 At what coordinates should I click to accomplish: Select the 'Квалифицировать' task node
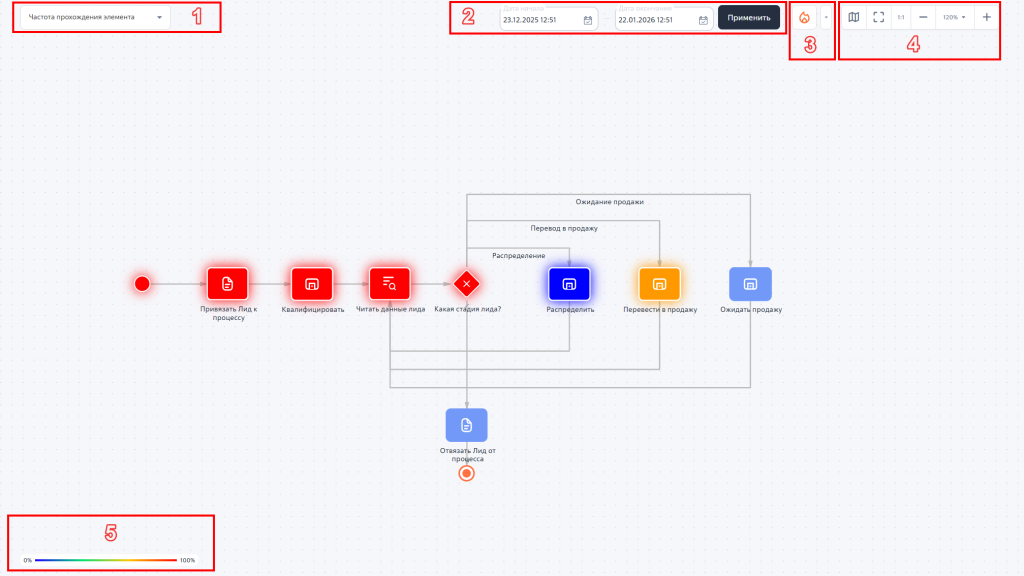(311, 284)
